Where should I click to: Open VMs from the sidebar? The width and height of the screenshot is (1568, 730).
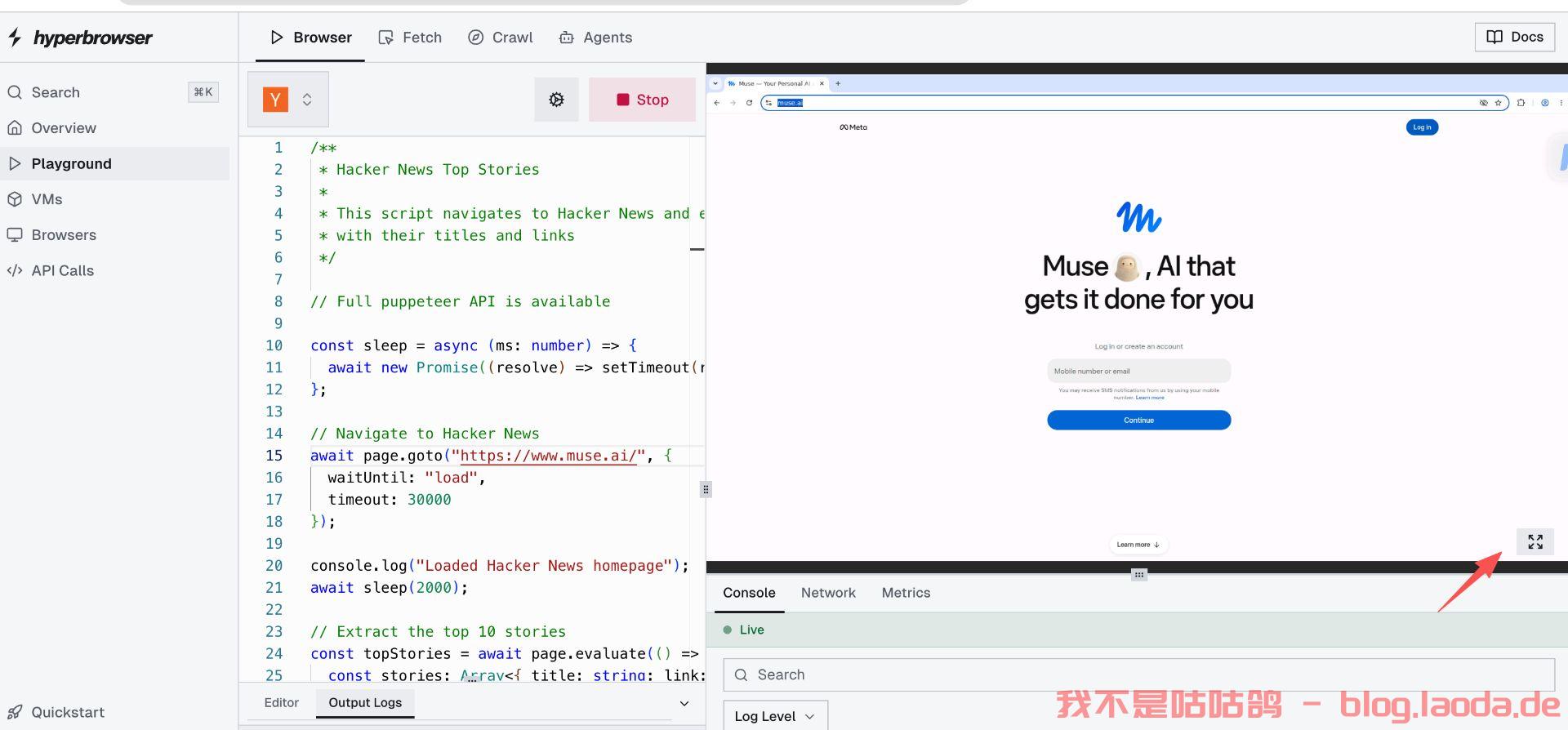click(47, 199)
